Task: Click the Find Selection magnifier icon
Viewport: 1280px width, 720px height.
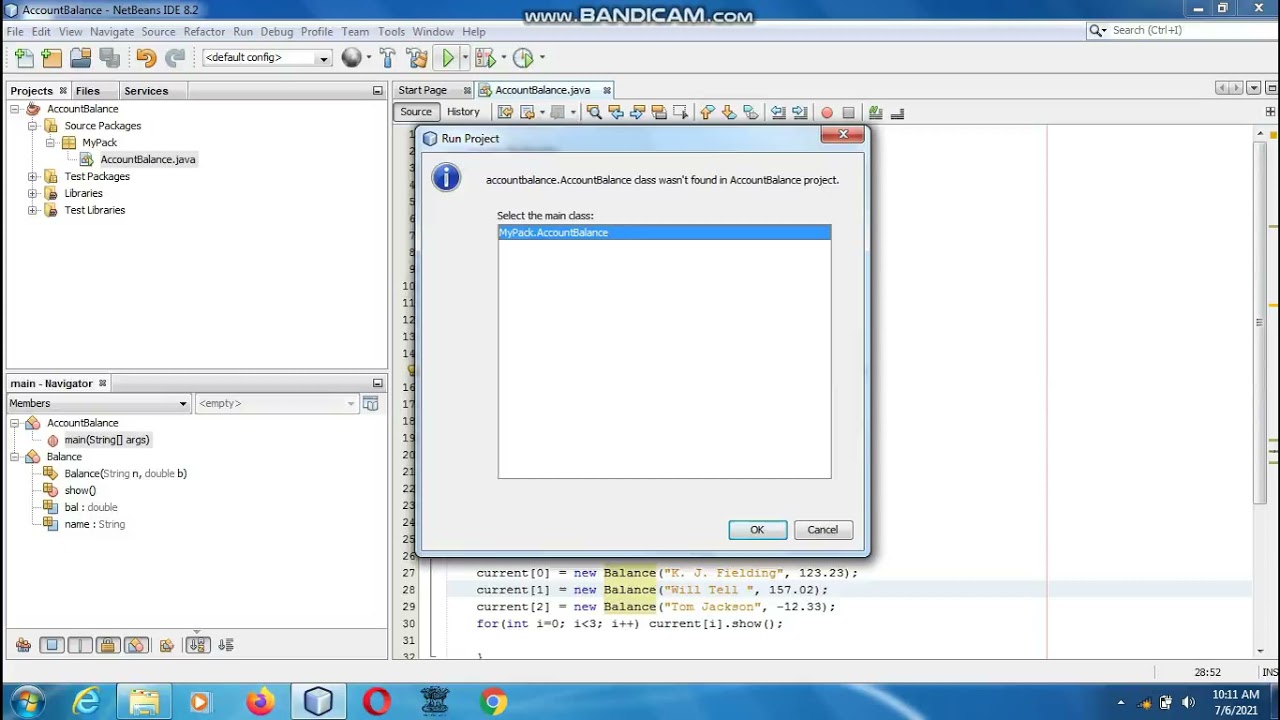Action: (594, 112)
